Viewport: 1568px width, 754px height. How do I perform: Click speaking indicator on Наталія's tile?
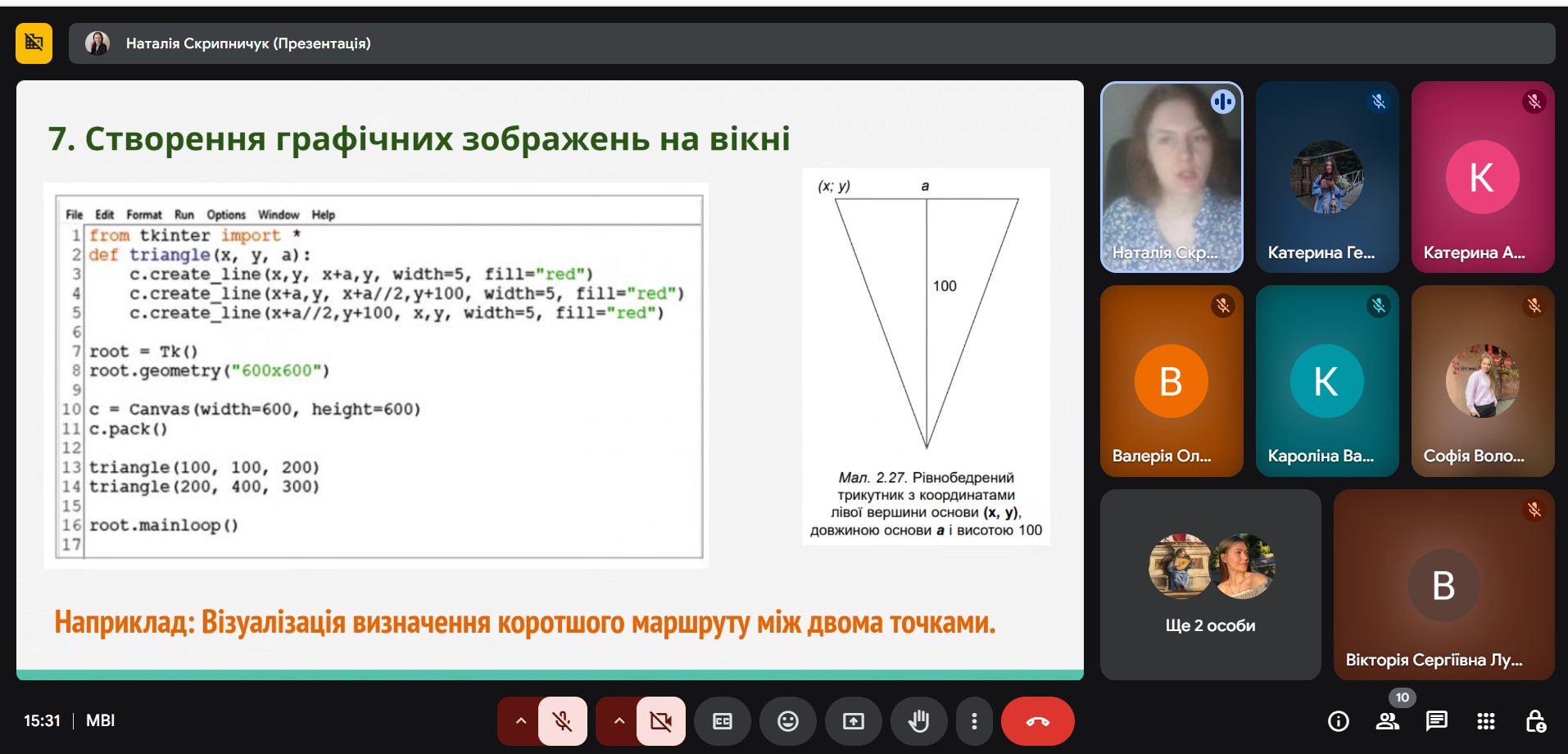(1223, 102)
